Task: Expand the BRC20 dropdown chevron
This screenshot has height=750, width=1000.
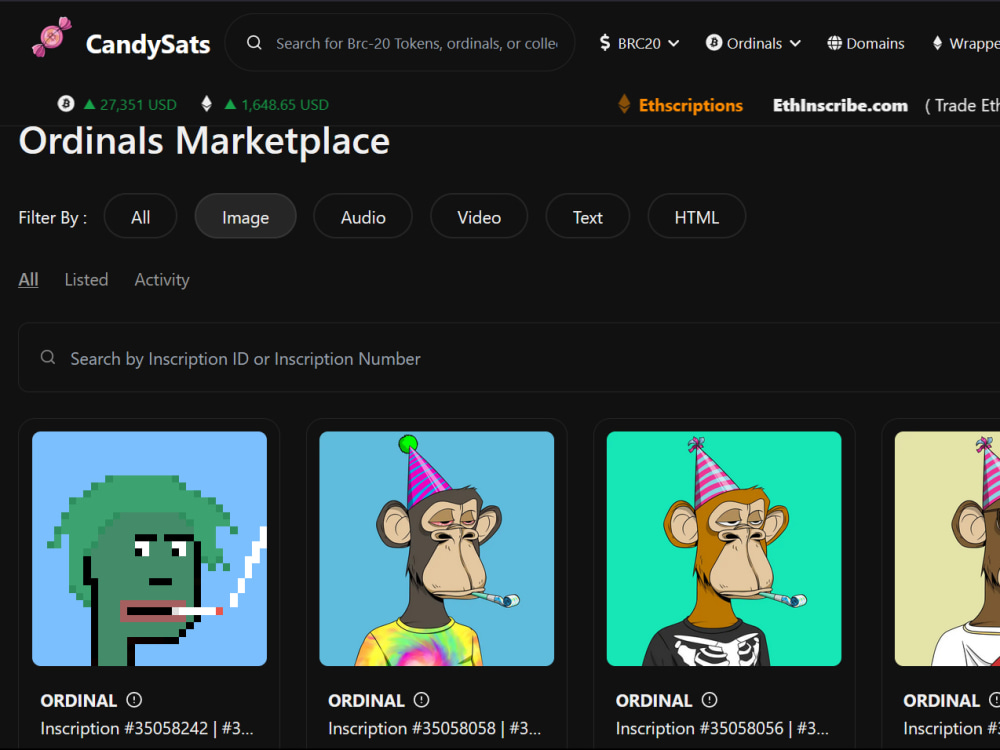Action: (x=673, y=43)
